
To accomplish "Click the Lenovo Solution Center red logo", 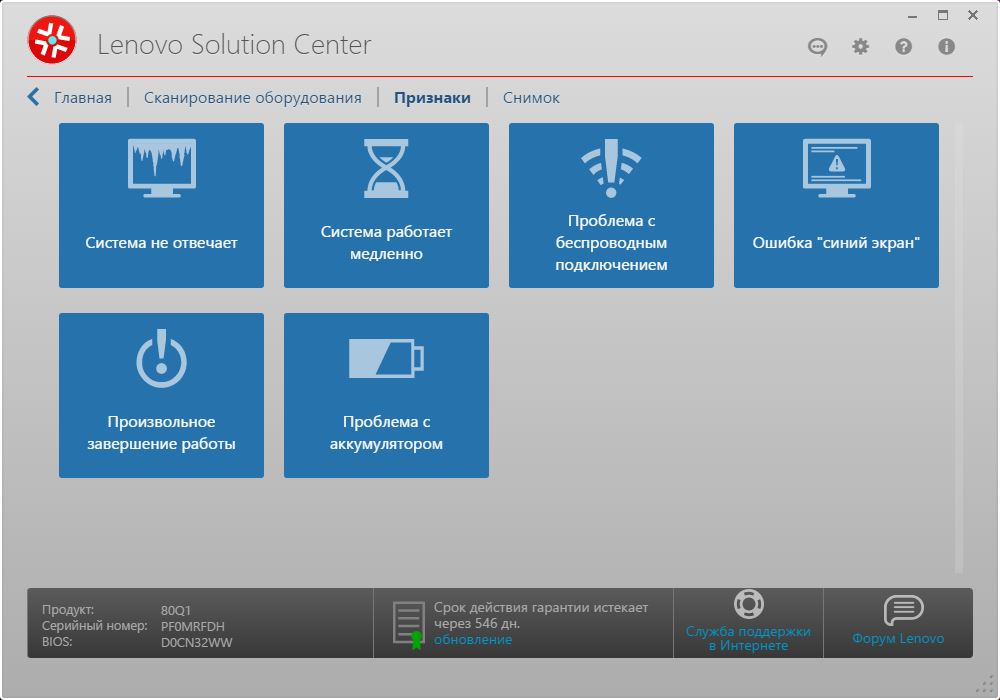I will pyautogui.click(x=52, y=40).
